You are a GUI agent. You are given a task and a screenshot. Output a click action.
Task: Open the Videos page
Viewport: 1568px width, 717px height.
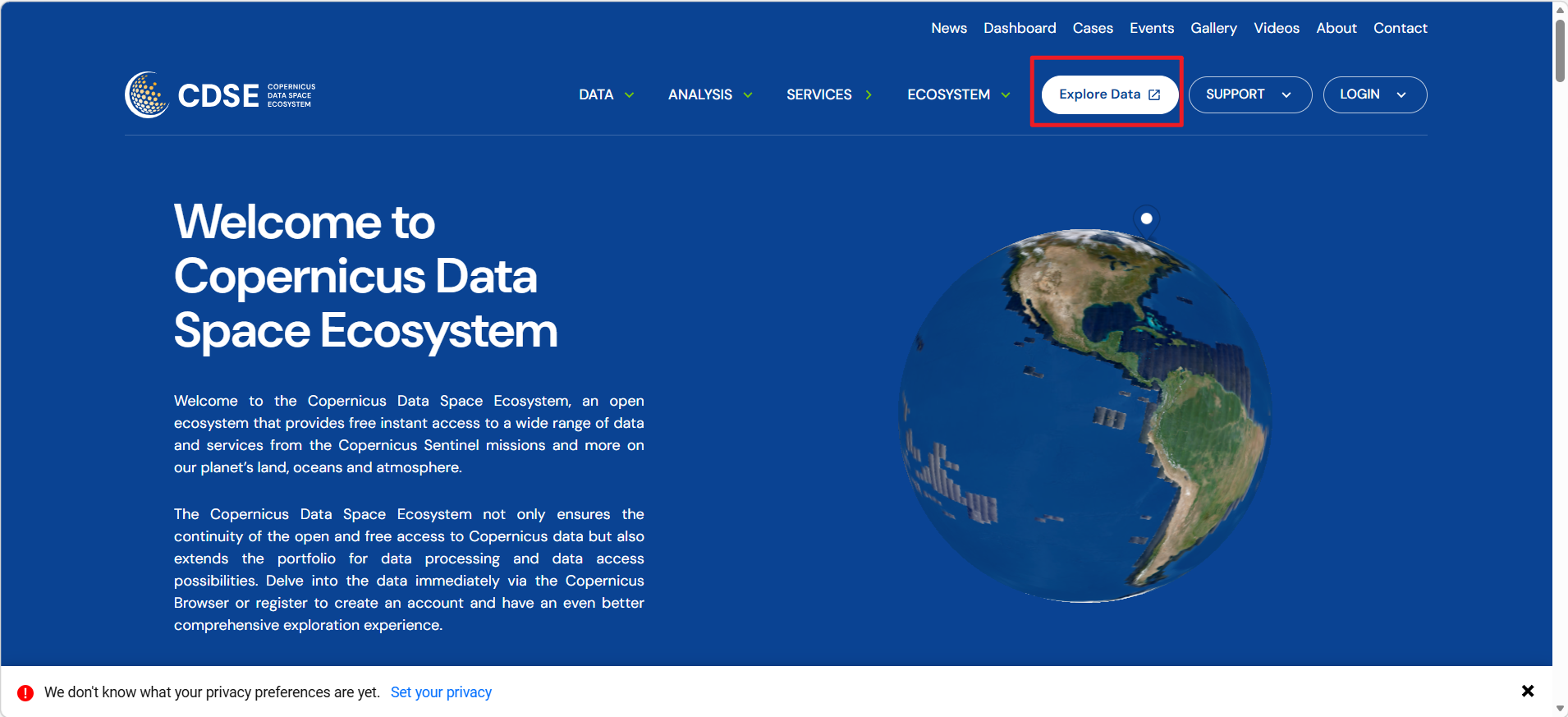pos(1277,28)
